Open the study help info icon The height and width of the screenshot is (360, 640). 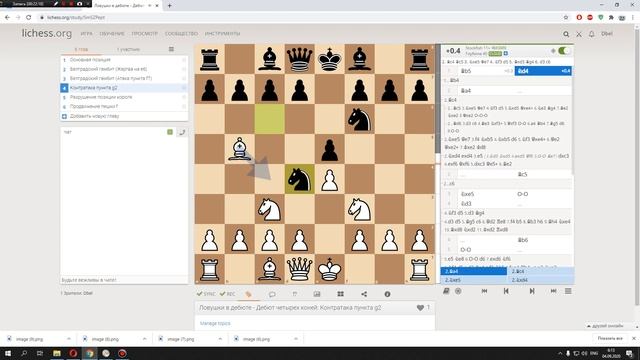pyautogui.click(x=387, y=294)
